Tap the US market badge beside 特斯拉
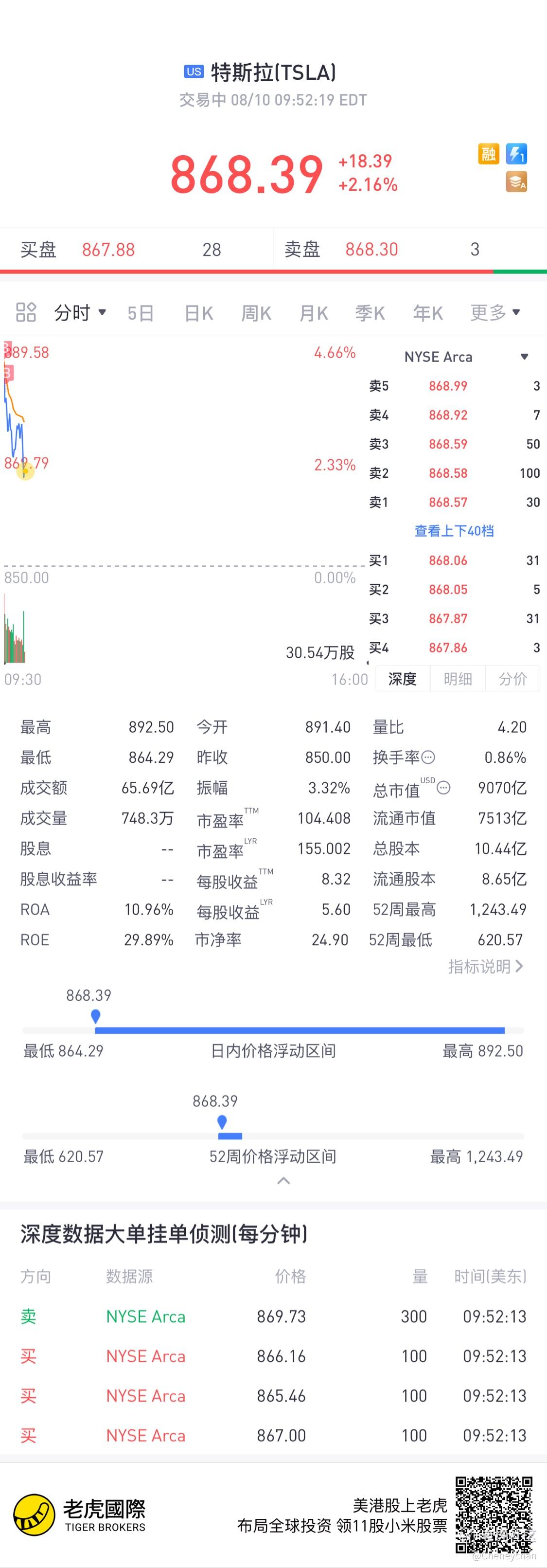Screen dimensions: 547x1568 pos(194,72)
